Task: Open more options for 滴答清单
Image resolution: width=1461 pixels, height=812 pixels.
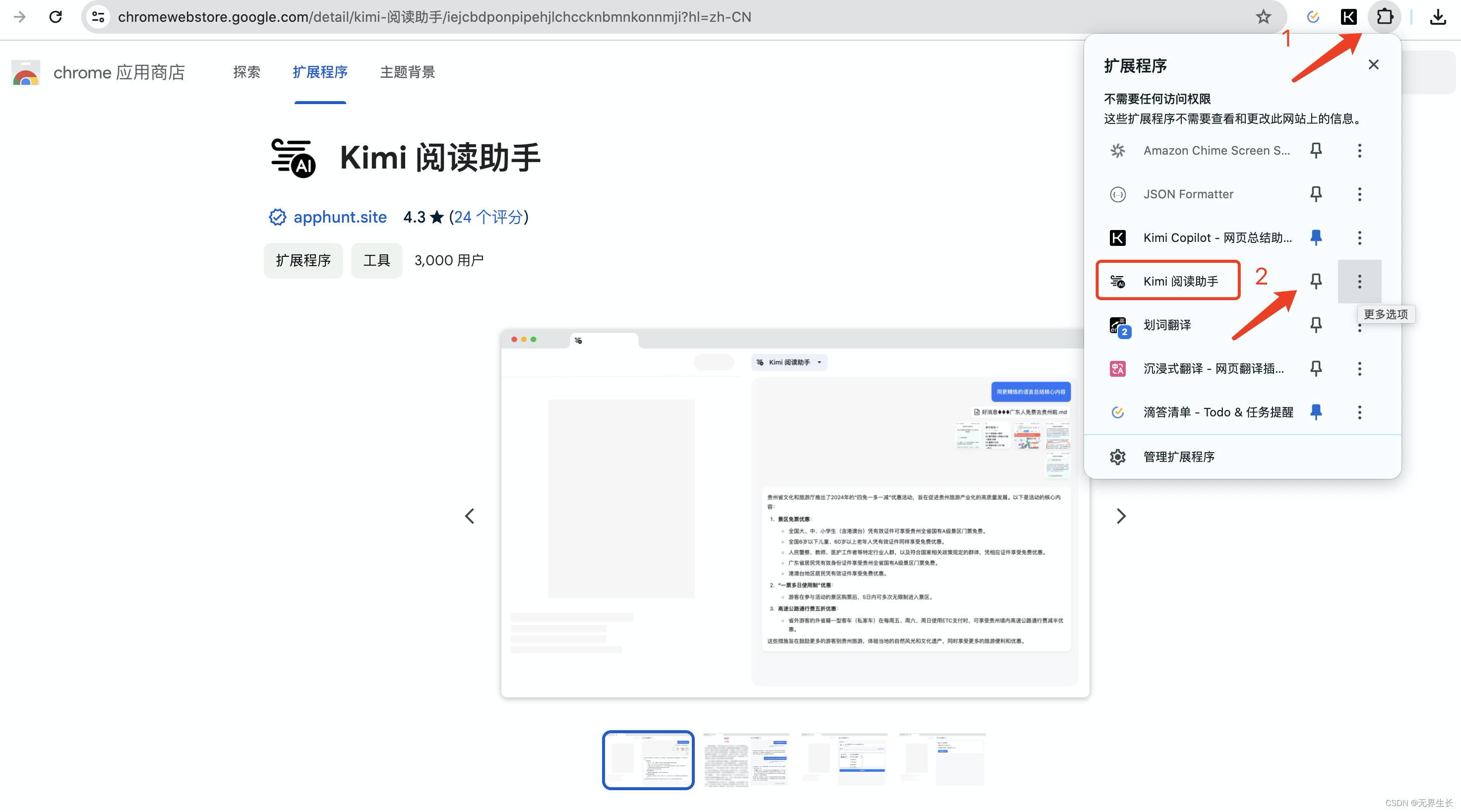Action: point(1359,412)
